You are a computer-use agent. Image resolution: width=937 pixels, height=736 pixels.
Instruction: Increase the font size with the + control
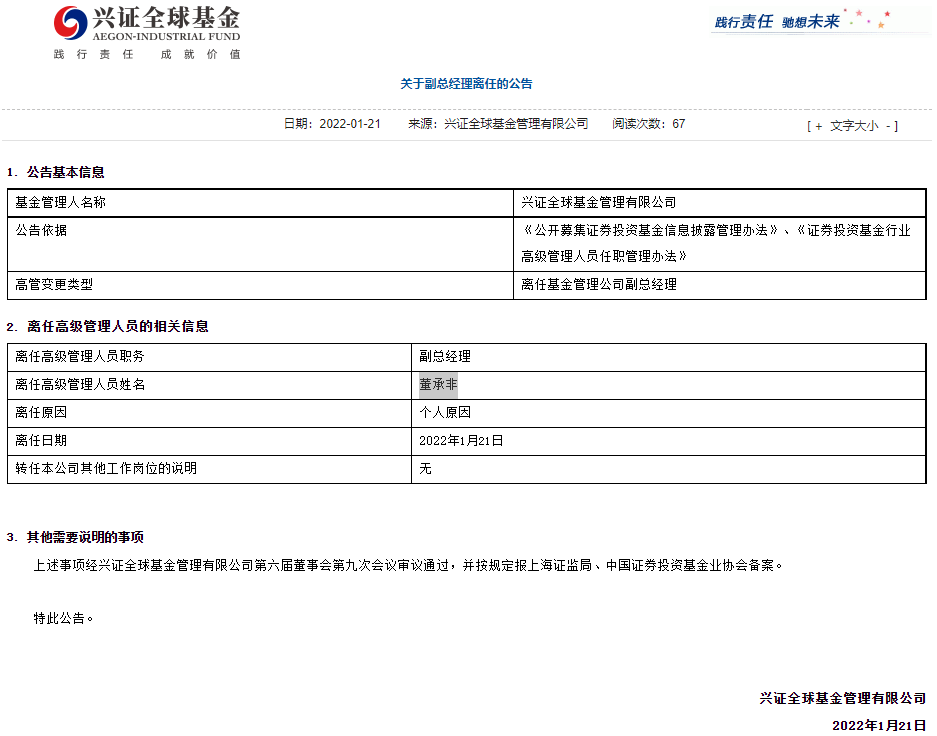pyautogui.click(x=819, y=126)
